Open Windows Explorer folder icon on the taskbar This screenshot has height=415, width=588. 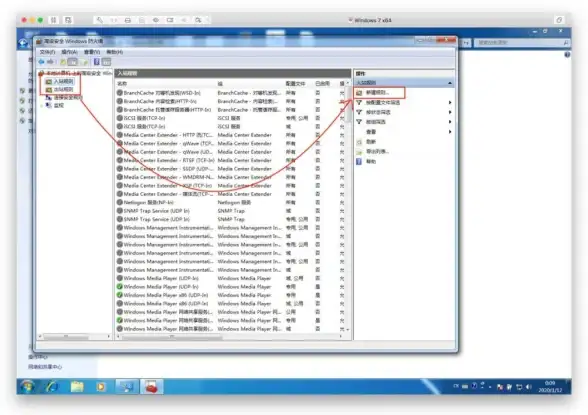[x=77, y=386]
